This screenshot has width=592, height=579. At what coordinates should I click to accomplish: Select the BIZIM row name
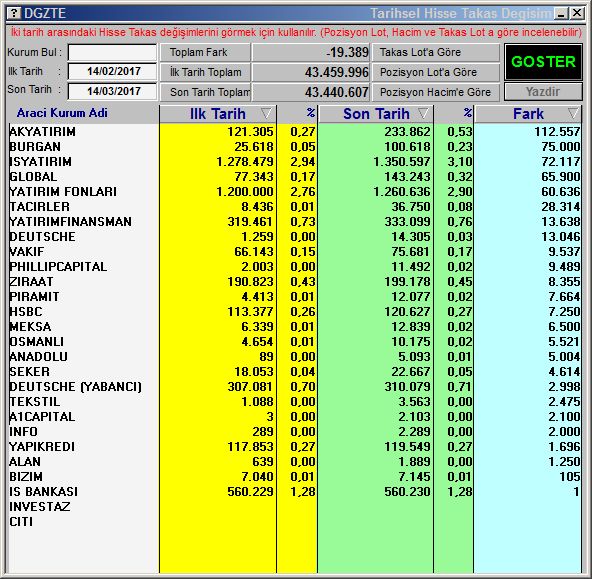coord(26,477)
